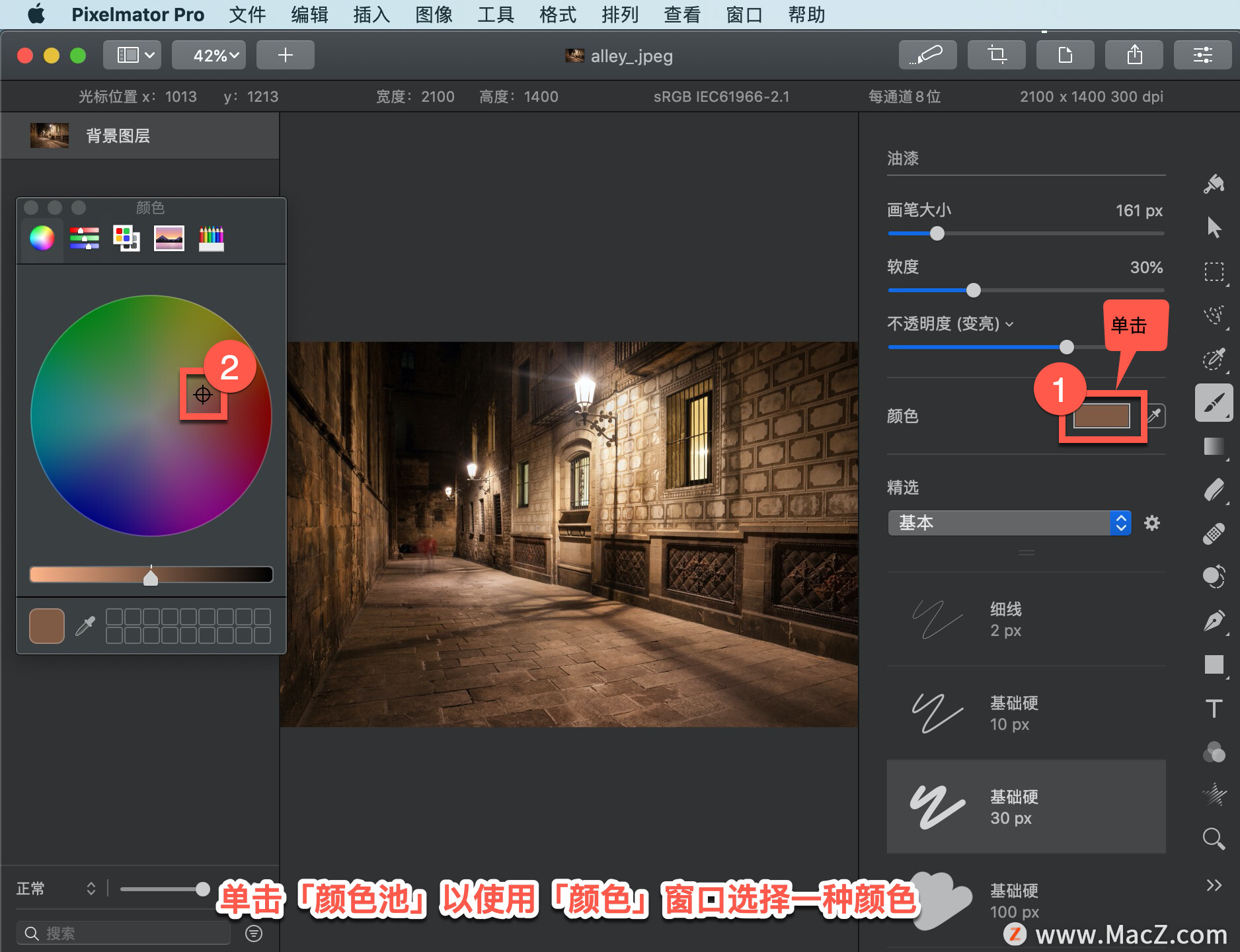Click current brown color swatch in Colors window
This screenshot has width=1240, height=952.
coord(47,625)
